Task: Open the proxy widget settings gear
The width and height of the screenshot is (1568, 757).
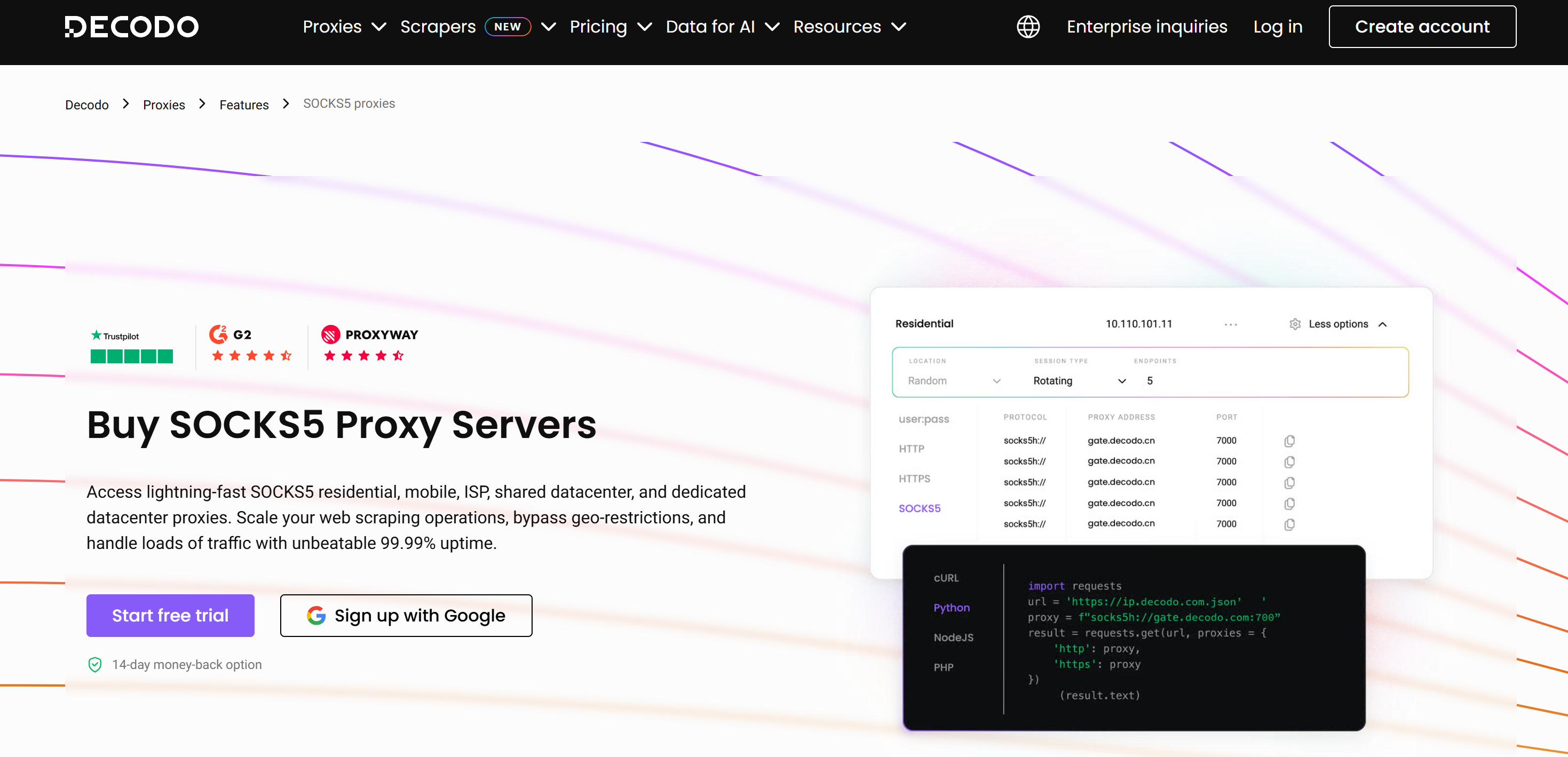Action: tap(1295, 324)
